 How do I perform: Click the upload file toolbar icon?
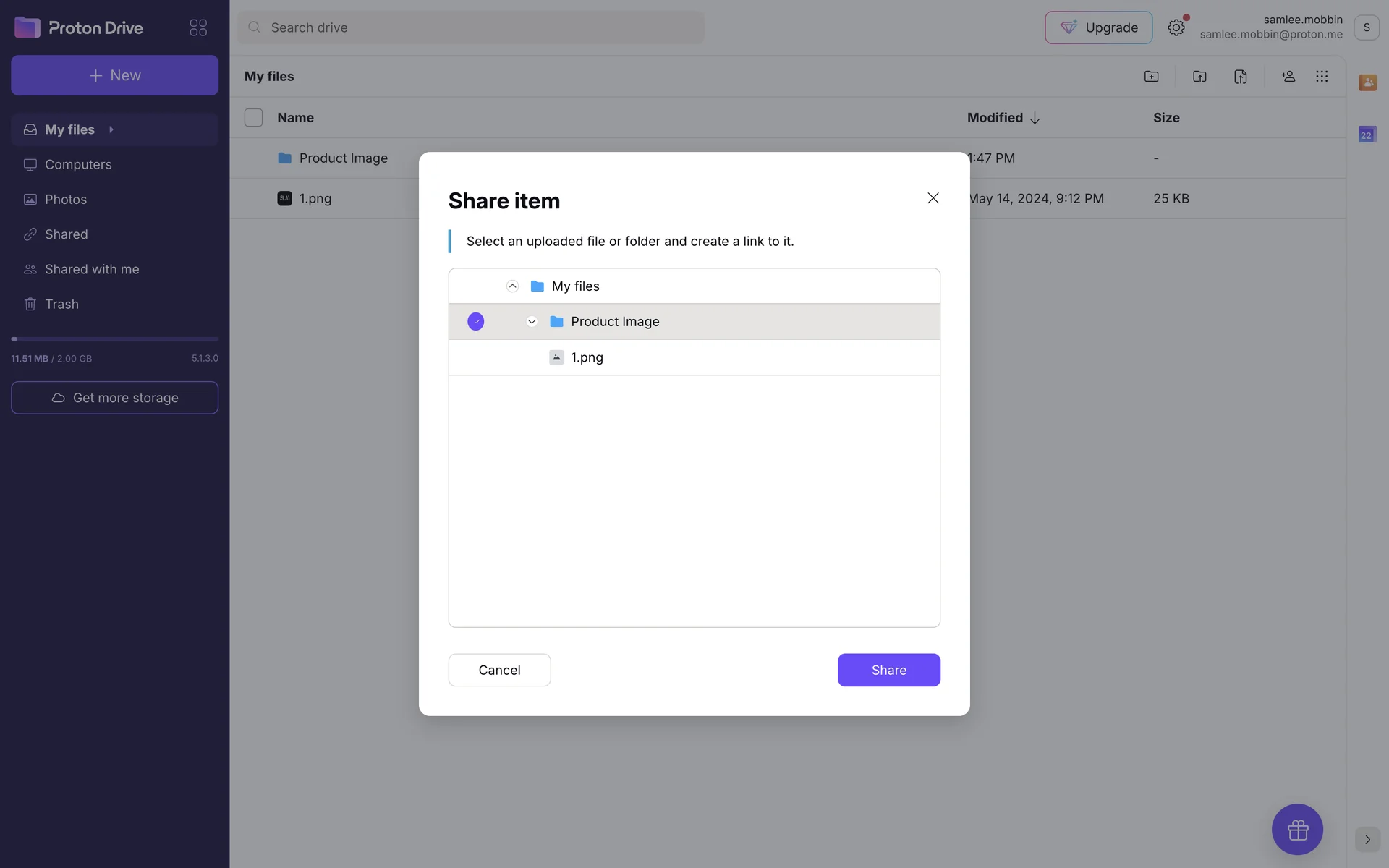pyautogui.click(x=1240, y=77)
